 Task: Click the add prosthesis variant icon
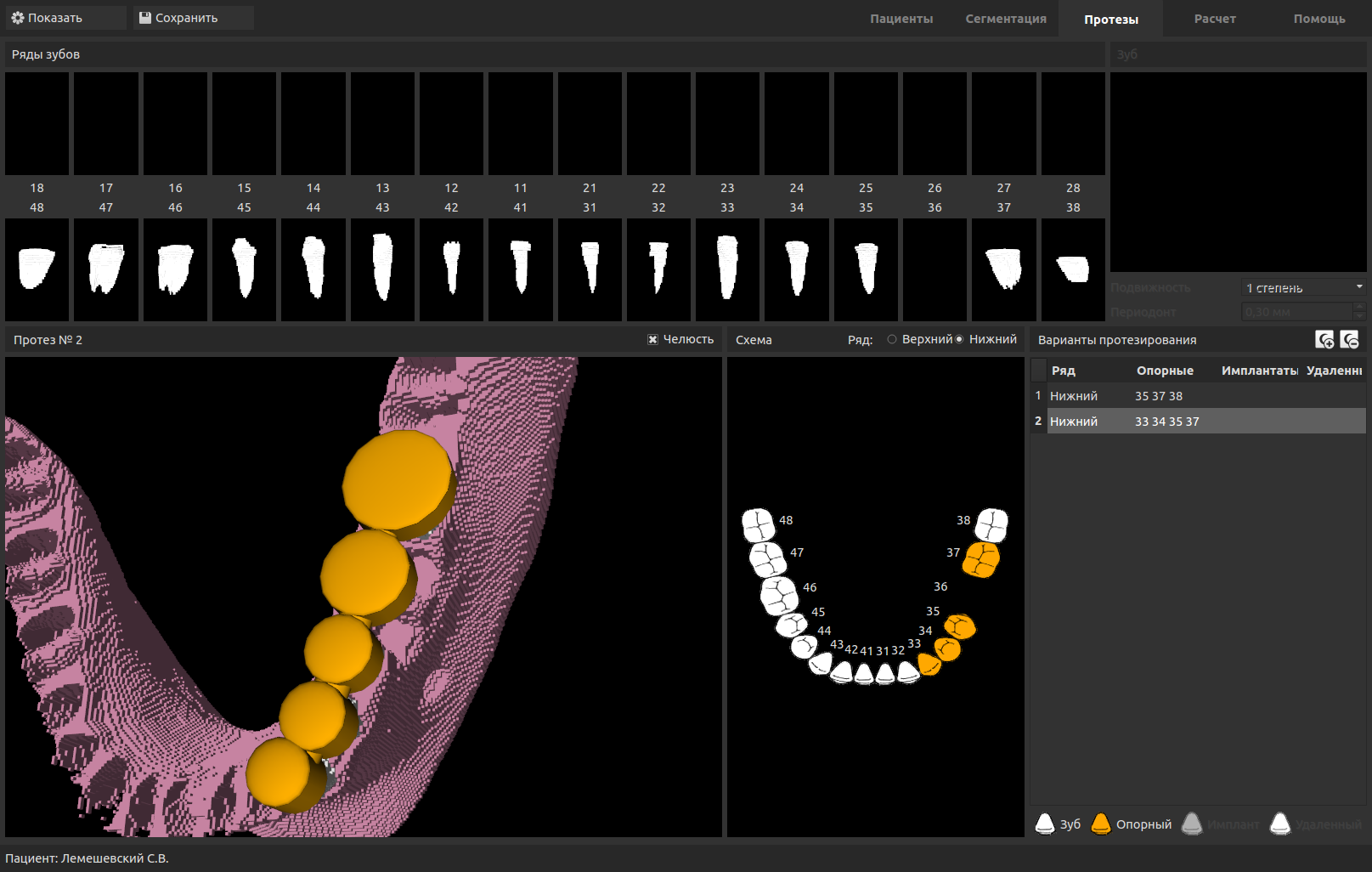pyautogui.click(x=1324, y=340)
